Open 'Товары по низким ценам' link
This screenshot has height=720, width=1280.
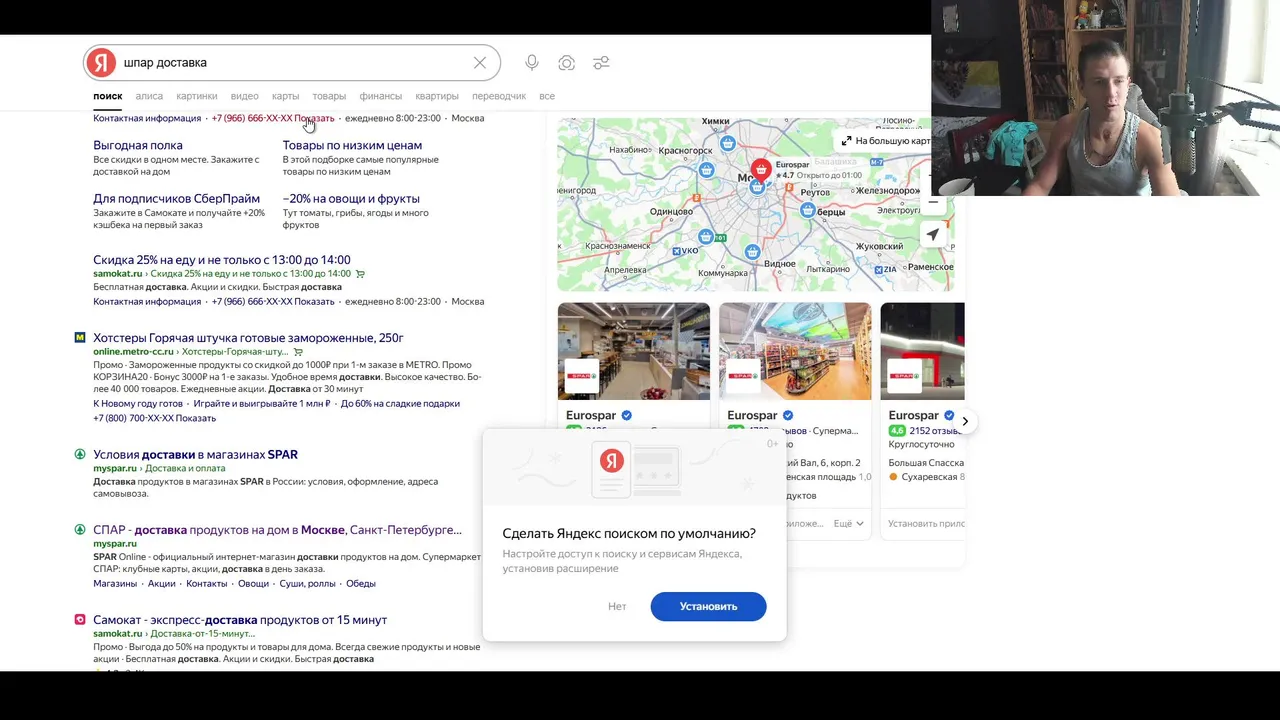click(352, 145)
